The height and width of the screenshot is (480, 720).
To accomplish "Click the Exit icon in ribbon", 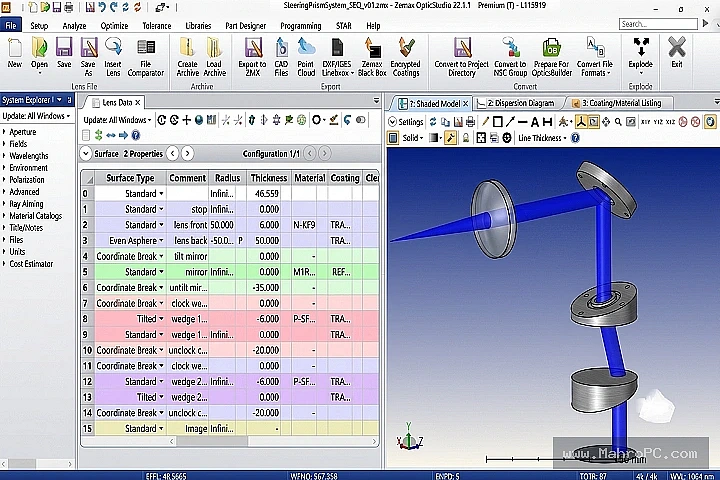I will coord(677,53).
